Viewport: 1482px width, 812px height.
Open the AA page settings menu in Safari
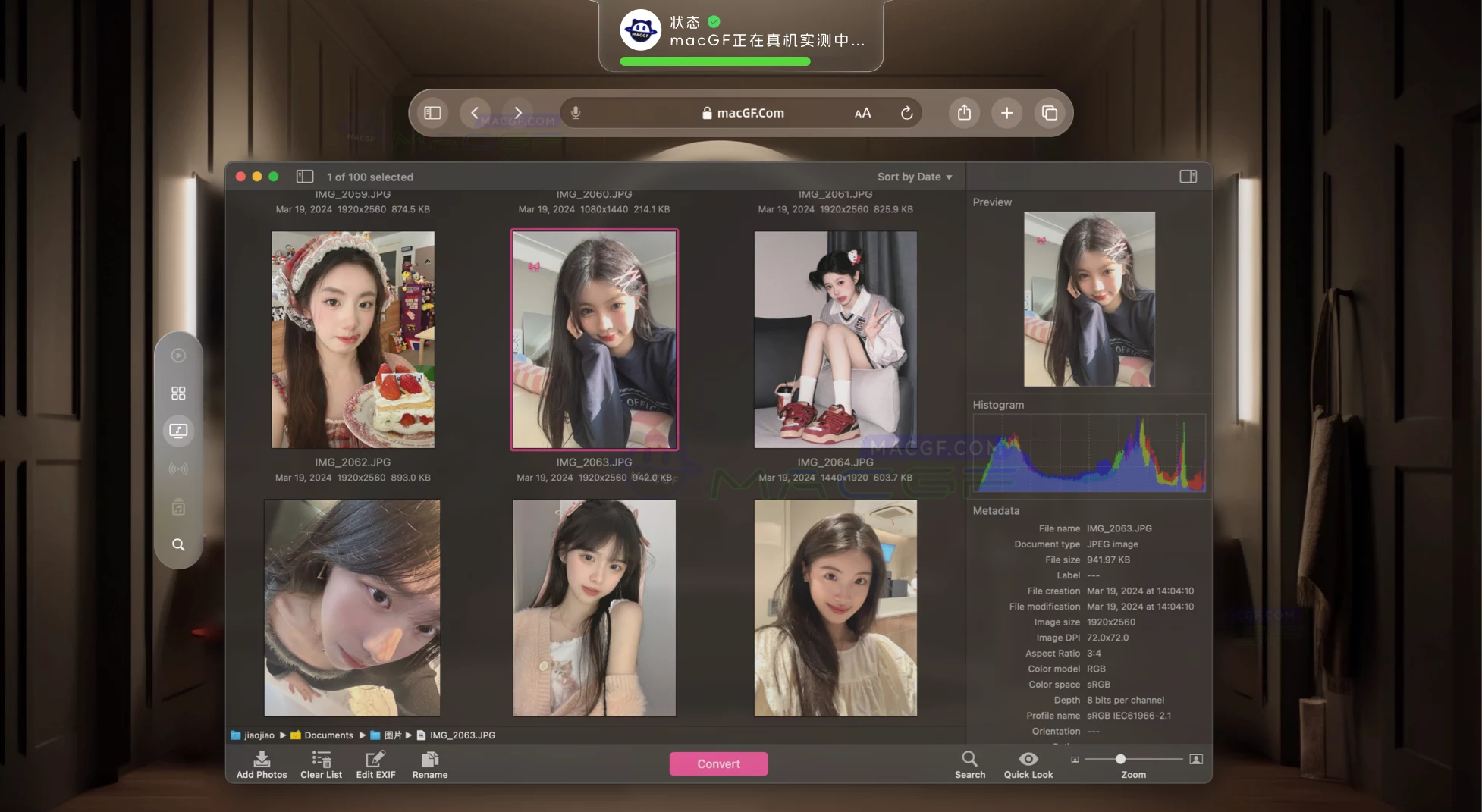coord(862,112)
